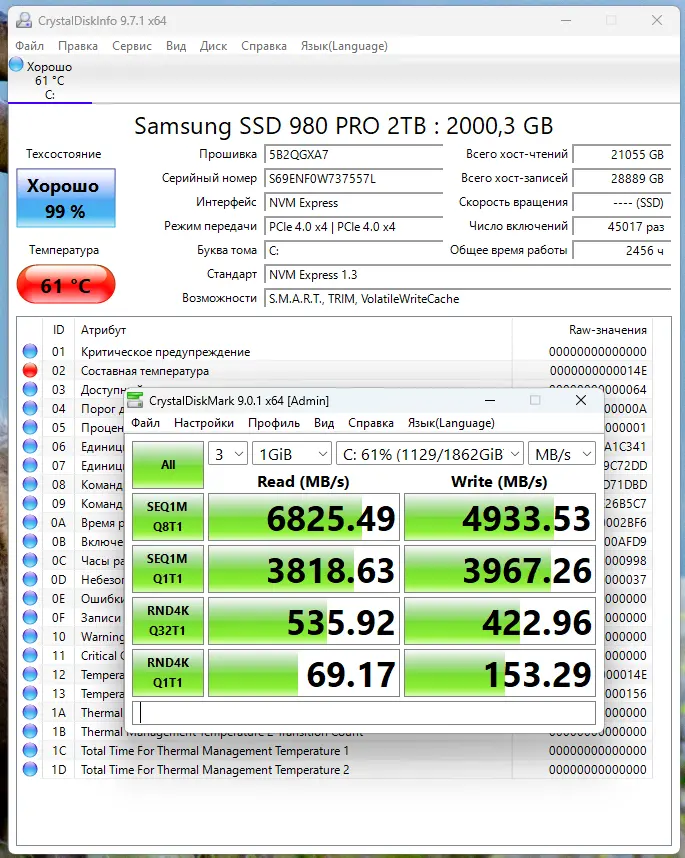Image resolution: width=685 pixels, height=858 pixels.
Task: Select the blue health orb for drive C:
Action: pos(16,65)
